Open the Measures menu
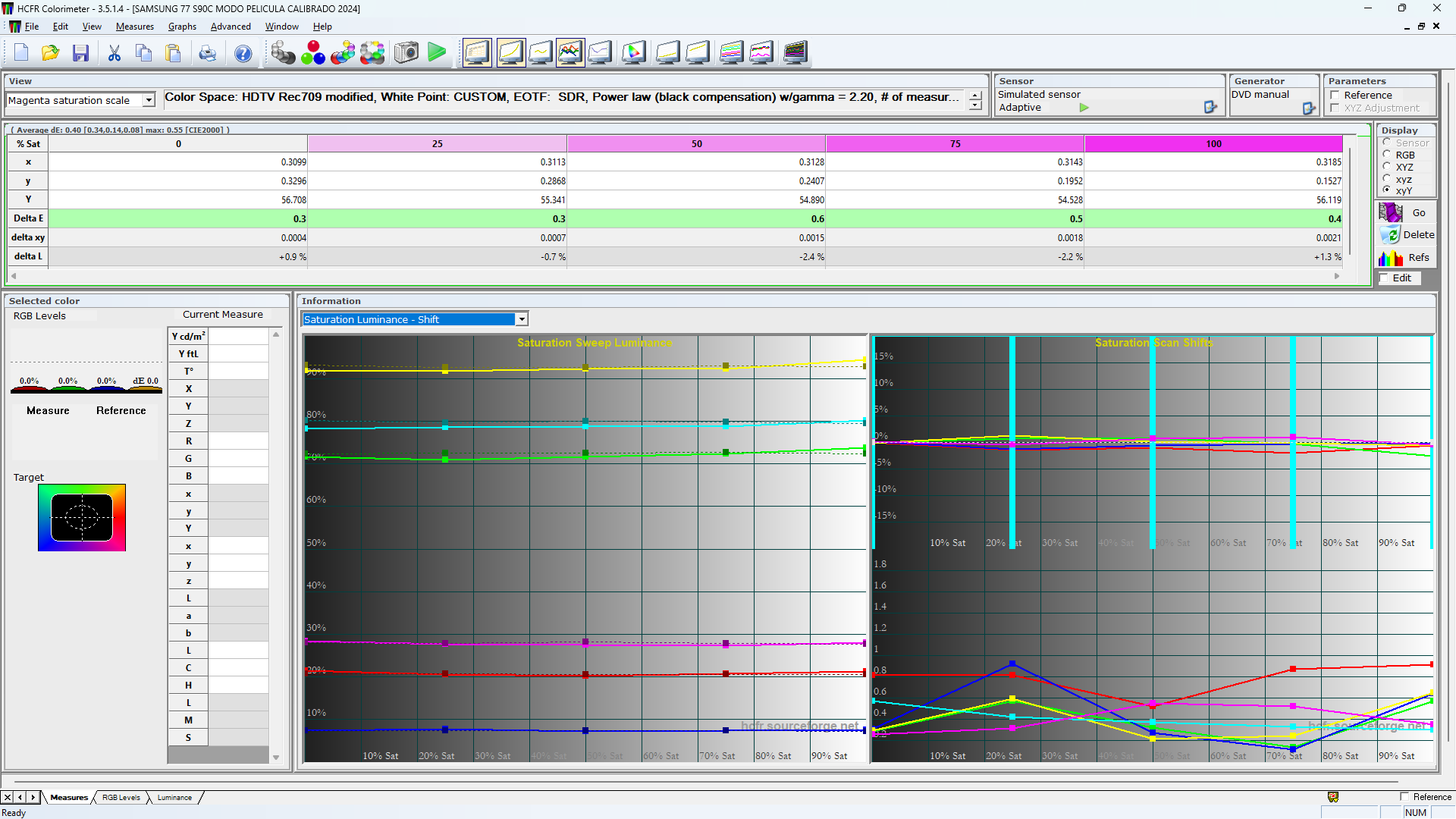The width and height of the screenshot is (1456, 819). click(x=135, y=27)
